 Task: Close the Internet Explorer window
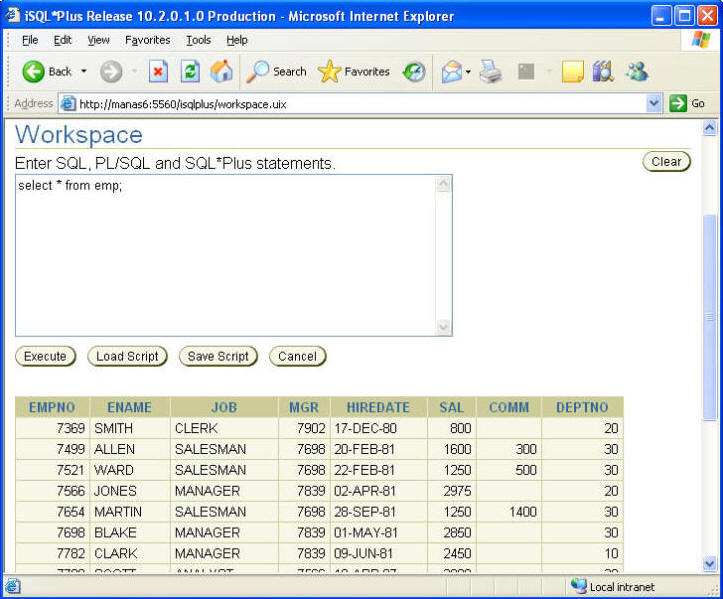click(707, 16)
